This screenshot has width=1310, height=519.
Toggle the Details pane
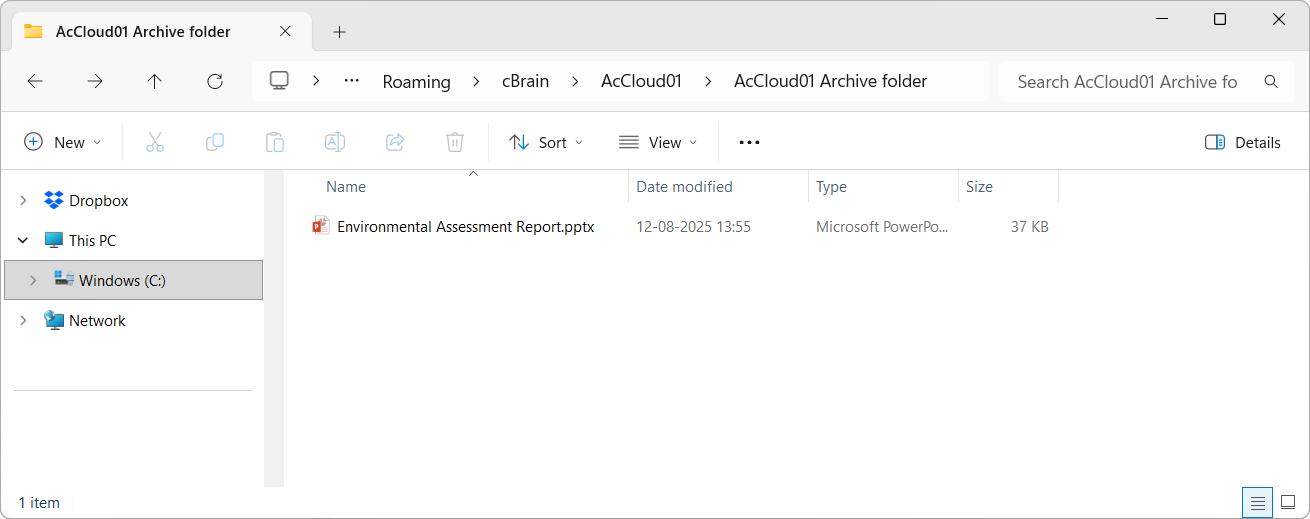click(x=1243, y=142)
